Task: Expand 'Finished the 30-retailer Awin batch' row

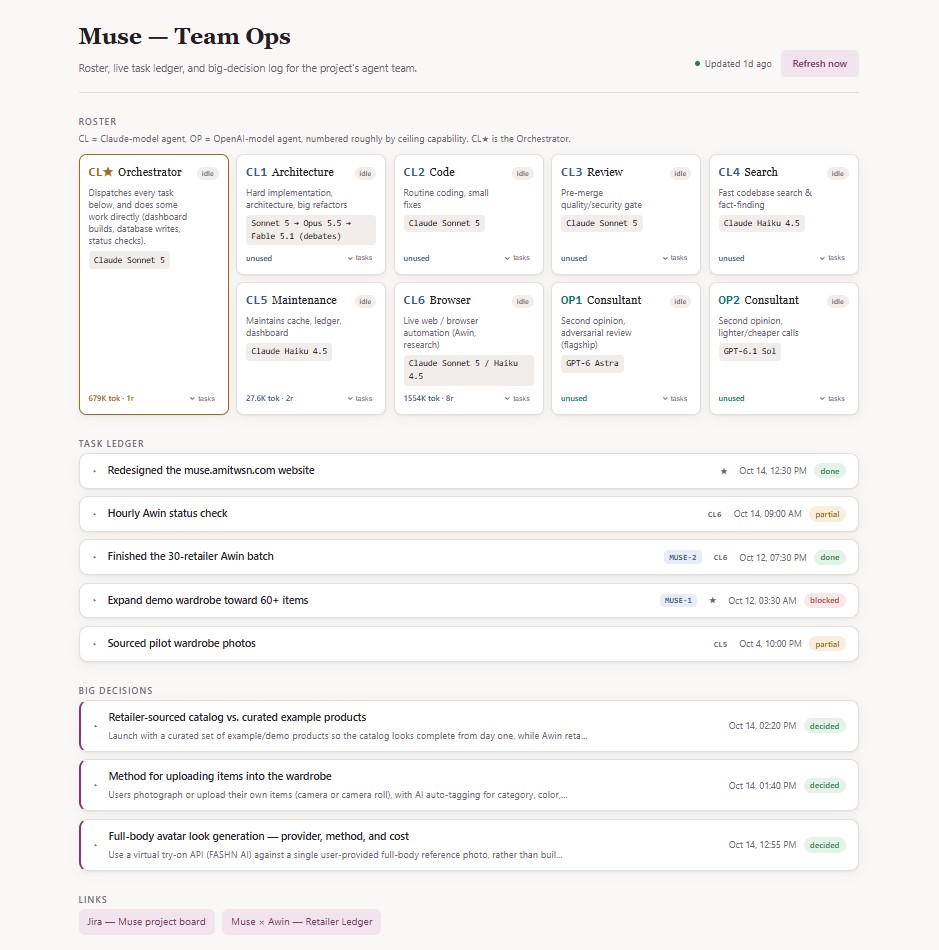Action: click(468, 557)
